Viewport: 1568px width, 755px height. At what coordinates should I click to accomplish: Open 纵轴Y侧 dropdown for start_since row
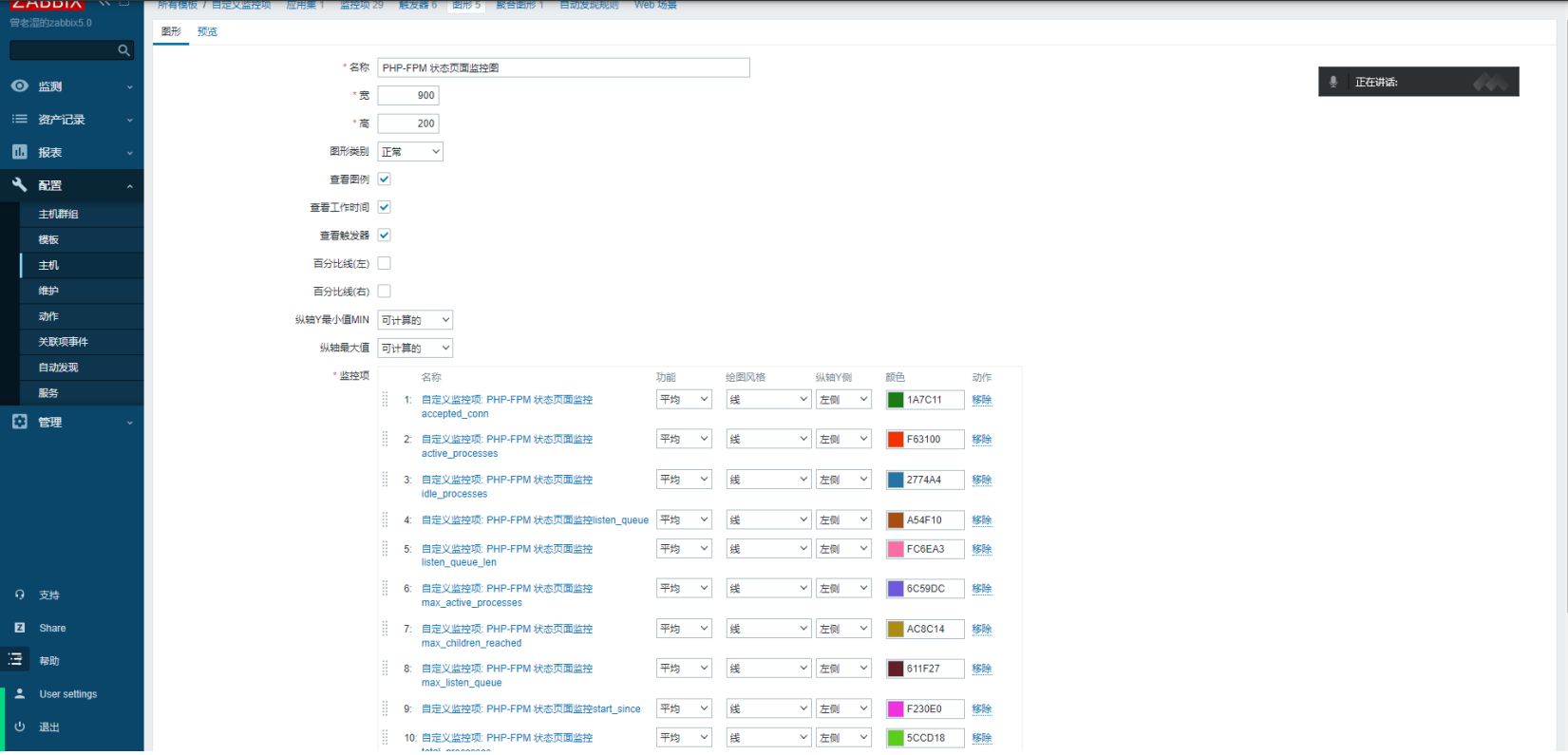coord(843,708)
